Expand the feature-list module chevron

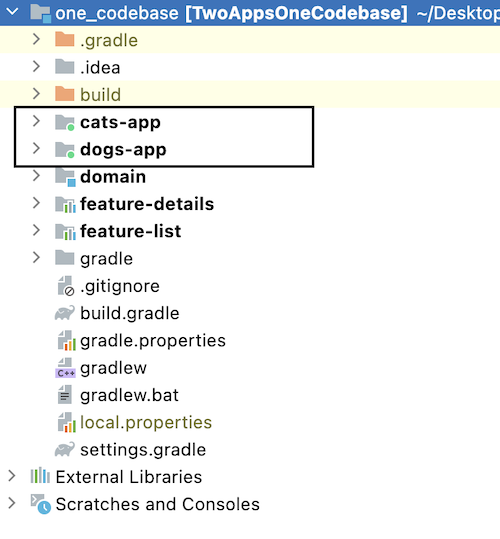pyautogui.click(x=36, y=230)
